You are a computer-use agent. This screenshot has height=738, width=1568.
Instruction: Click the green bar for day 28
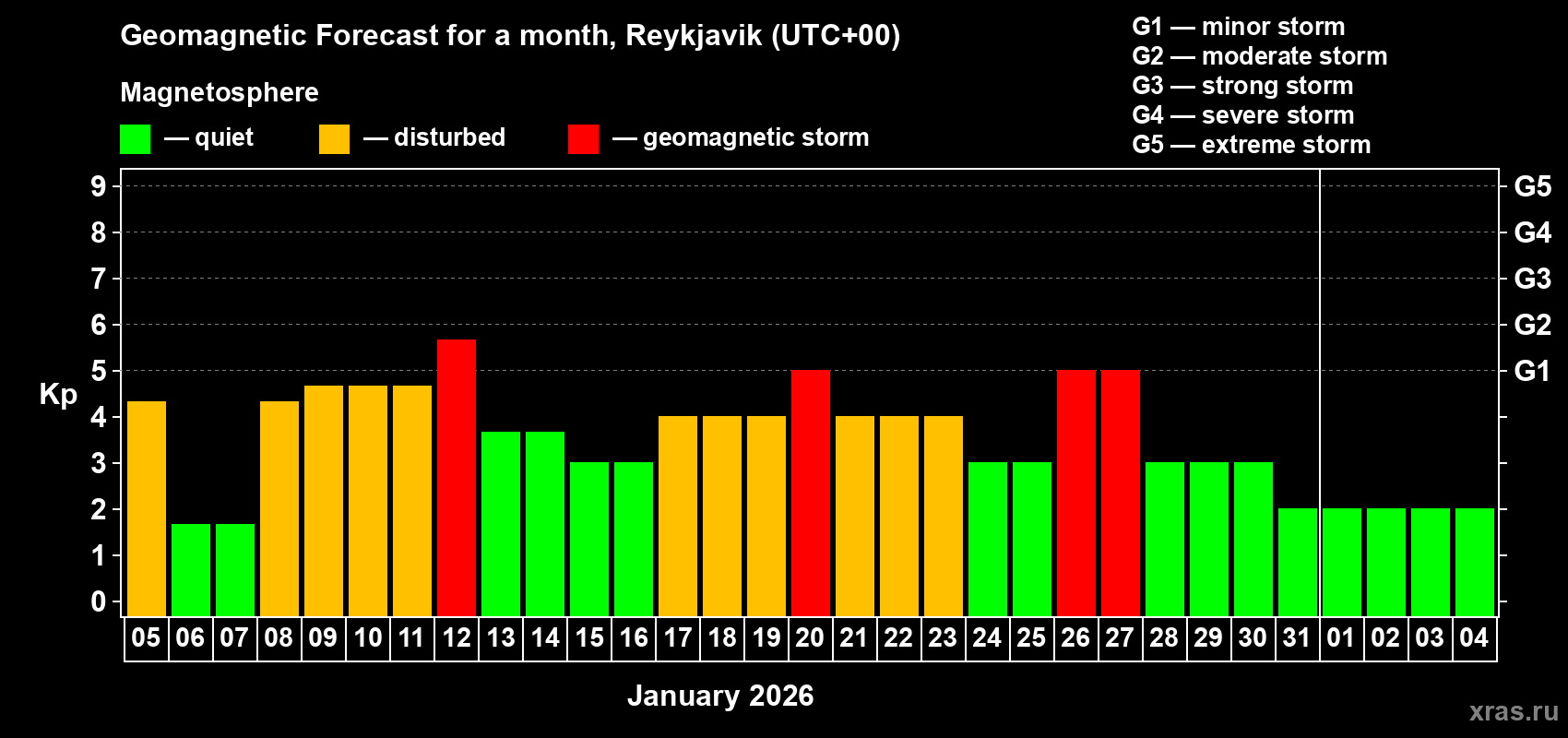tap(1165, 540)
